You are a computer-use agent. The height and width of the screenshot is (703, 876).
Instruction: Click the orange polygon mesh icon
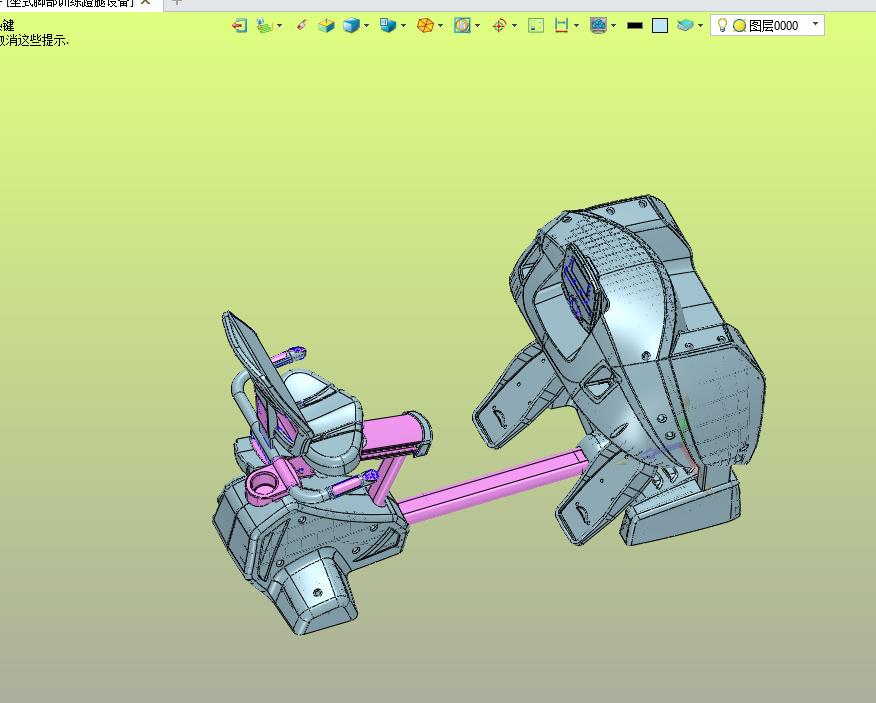coord(425,25)
